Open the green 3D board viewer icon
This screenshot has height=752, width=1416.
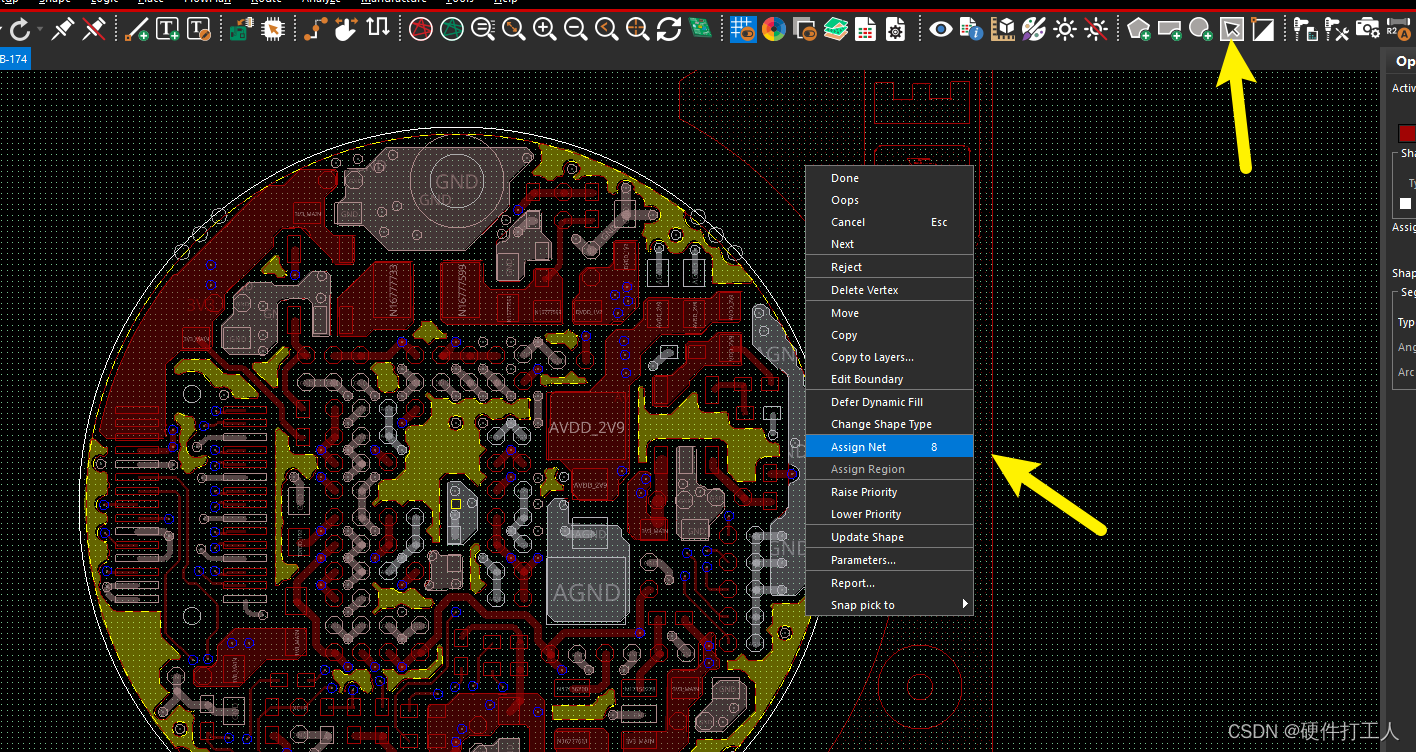[700, 29]
